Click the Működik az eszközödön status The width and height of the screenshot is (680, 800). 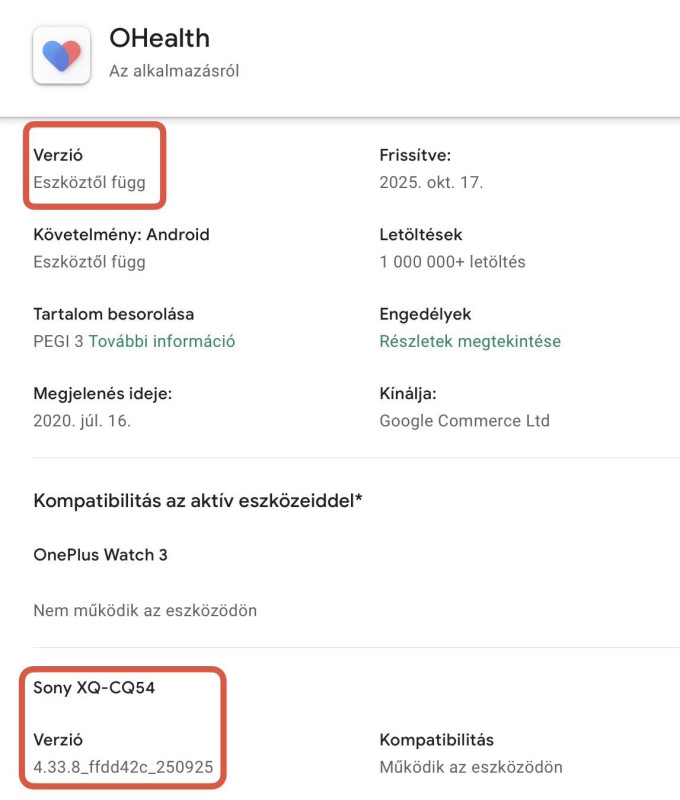471,767
